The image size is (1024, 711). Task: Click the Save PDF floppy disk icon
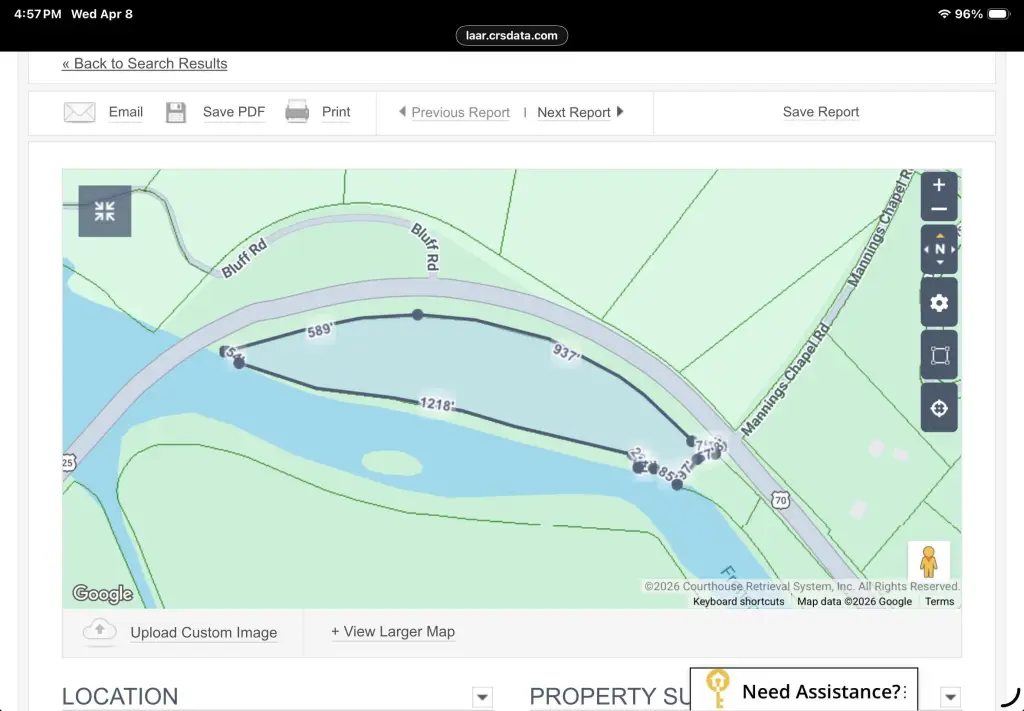(x=176, y=112)
